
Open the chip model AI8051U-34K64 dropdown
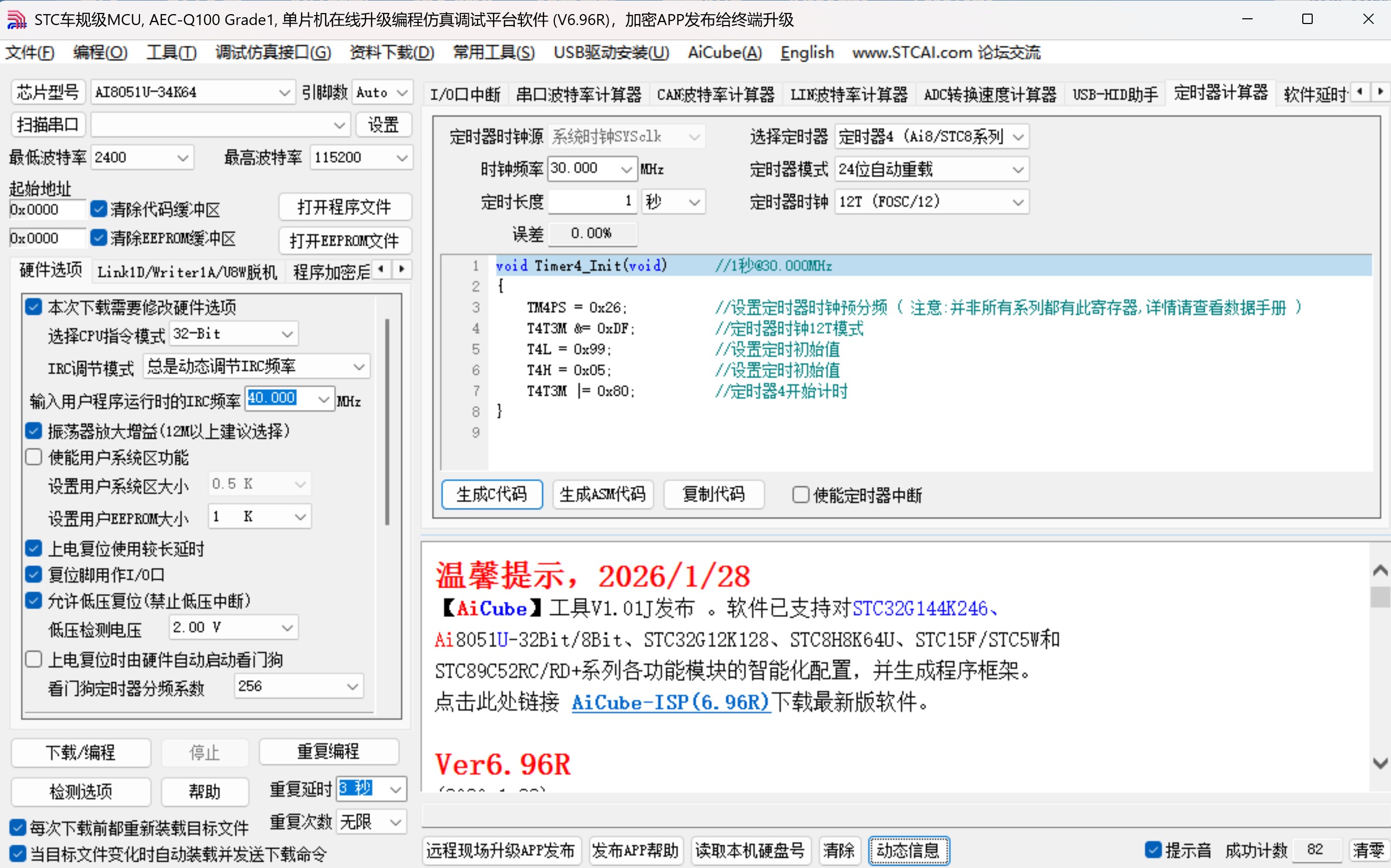point(284,92)
